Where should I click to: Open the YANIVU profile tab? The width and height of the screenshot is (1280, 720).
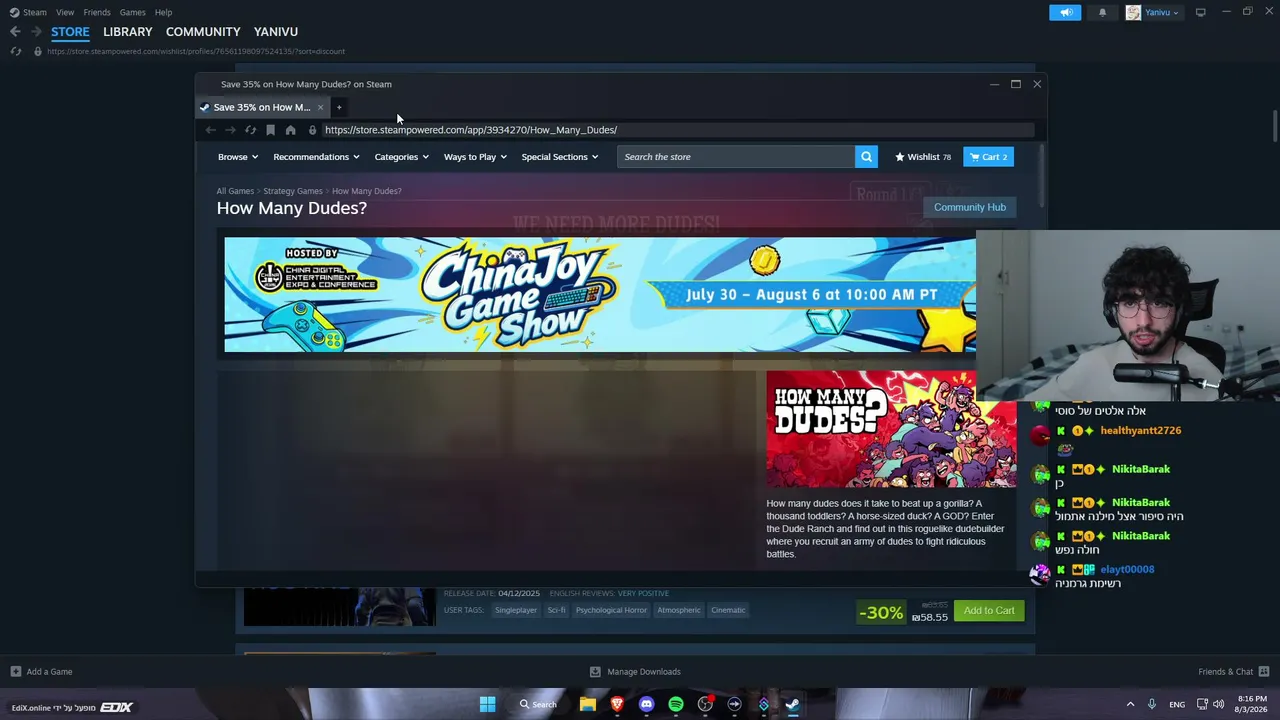pos(276,32)
